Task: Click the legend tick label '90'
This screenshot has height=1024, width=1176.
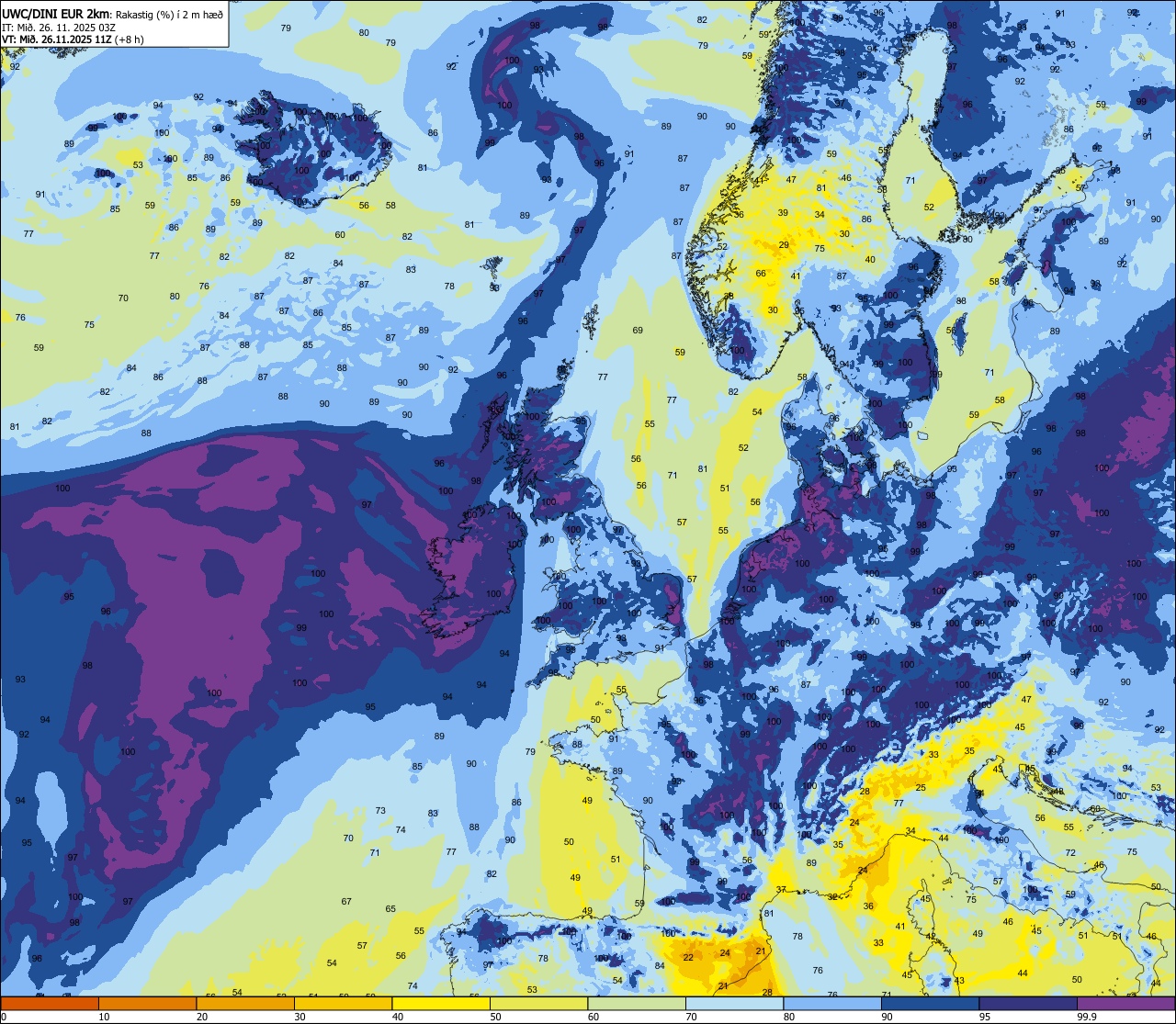Action: coord(887,1017)
